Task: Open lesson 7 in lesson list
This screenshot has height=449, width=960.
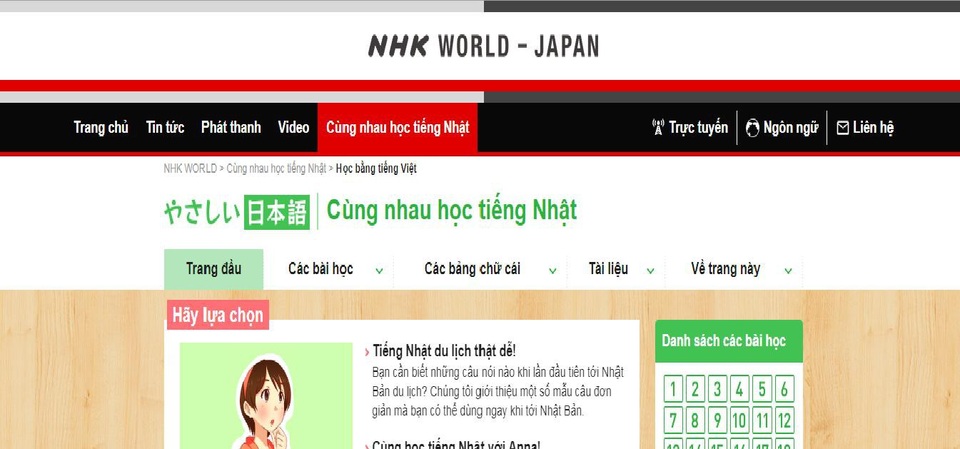Action: pyautogui.click(x=673, y=420)
